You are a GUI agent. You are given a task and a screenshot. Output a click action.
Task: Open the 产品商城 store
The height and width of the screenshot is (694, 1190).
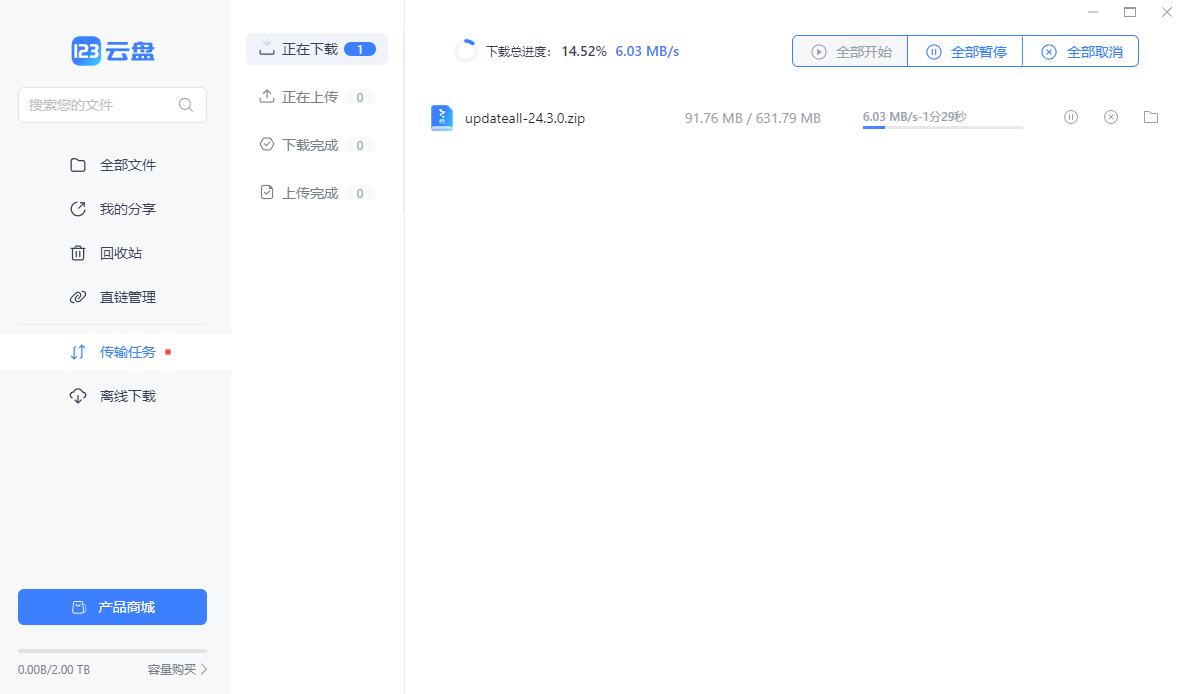point(112,607)
